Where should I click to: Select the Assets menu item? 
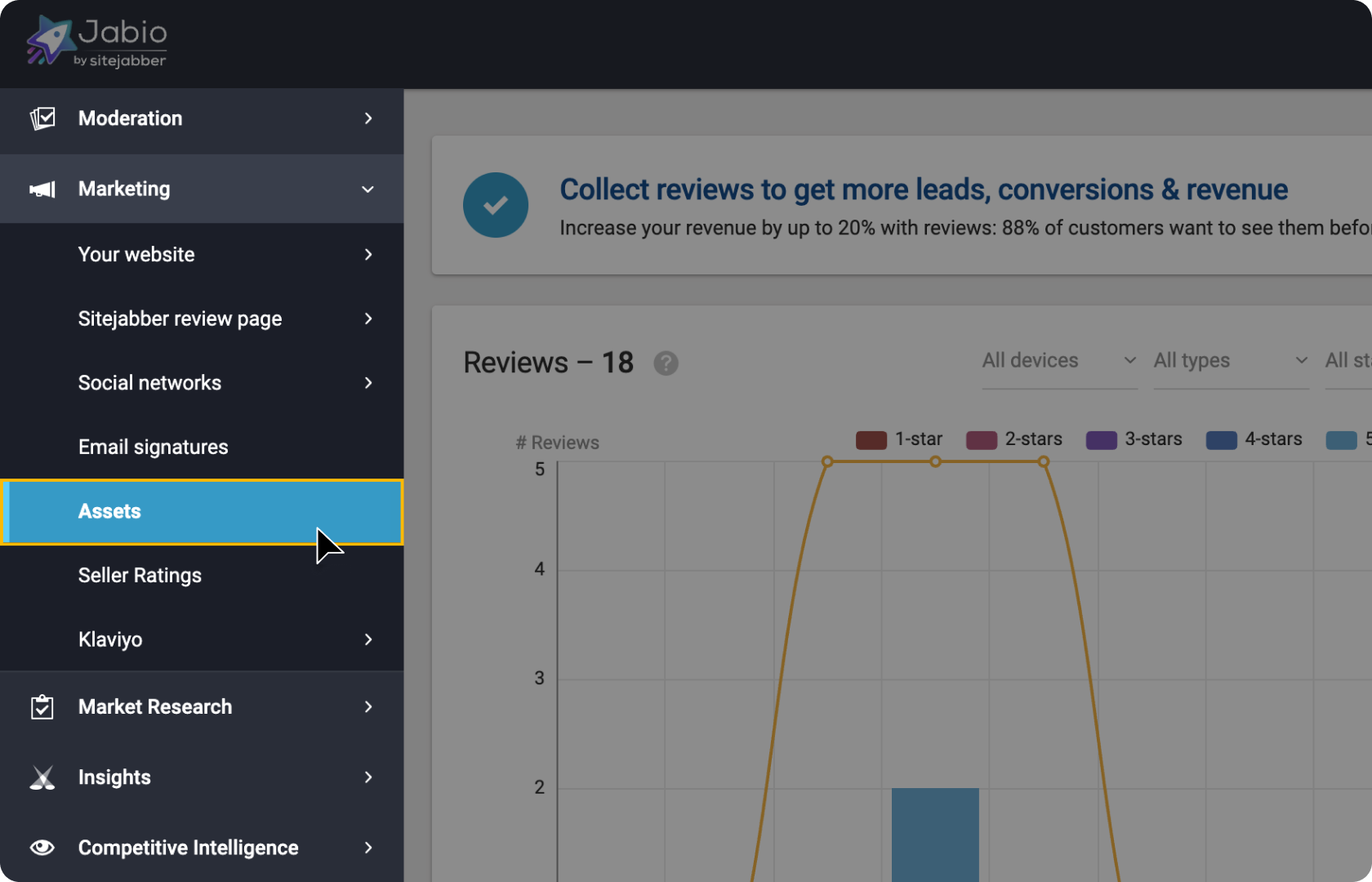[x=109, y=511]
